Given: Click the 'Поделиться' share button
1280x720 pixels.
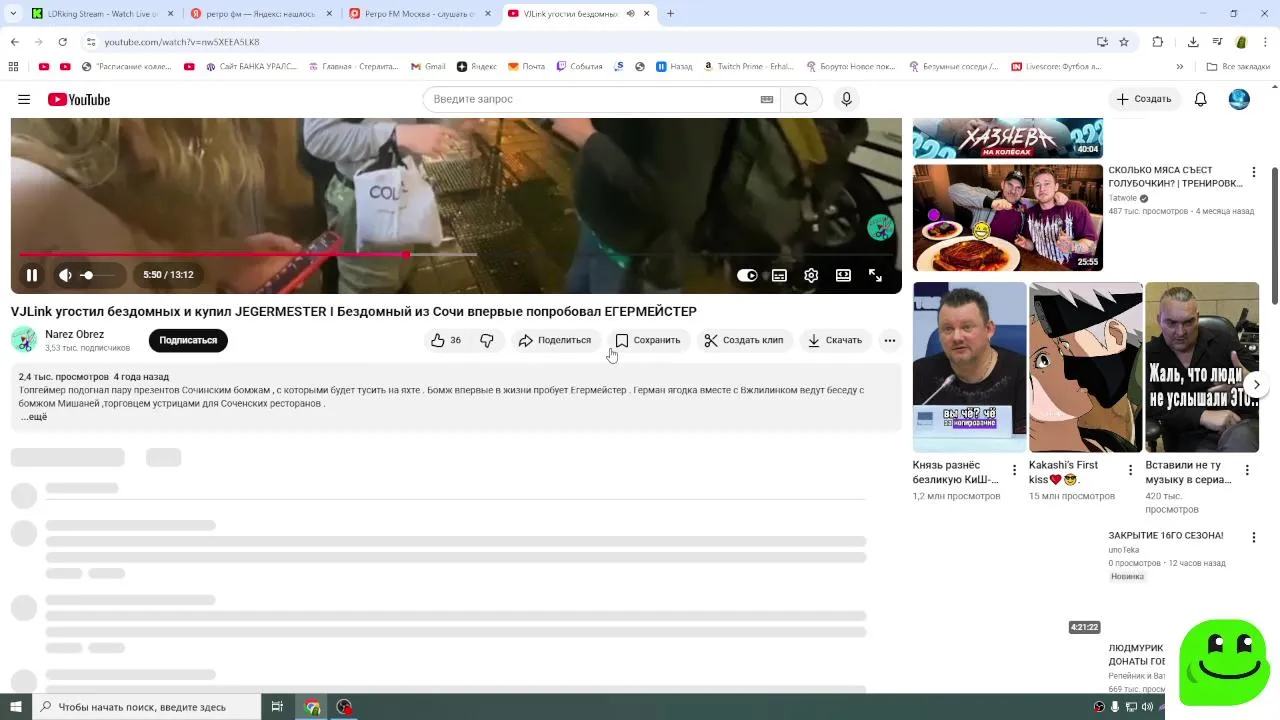Looking at the screenshot, I should tap(555, 340).
